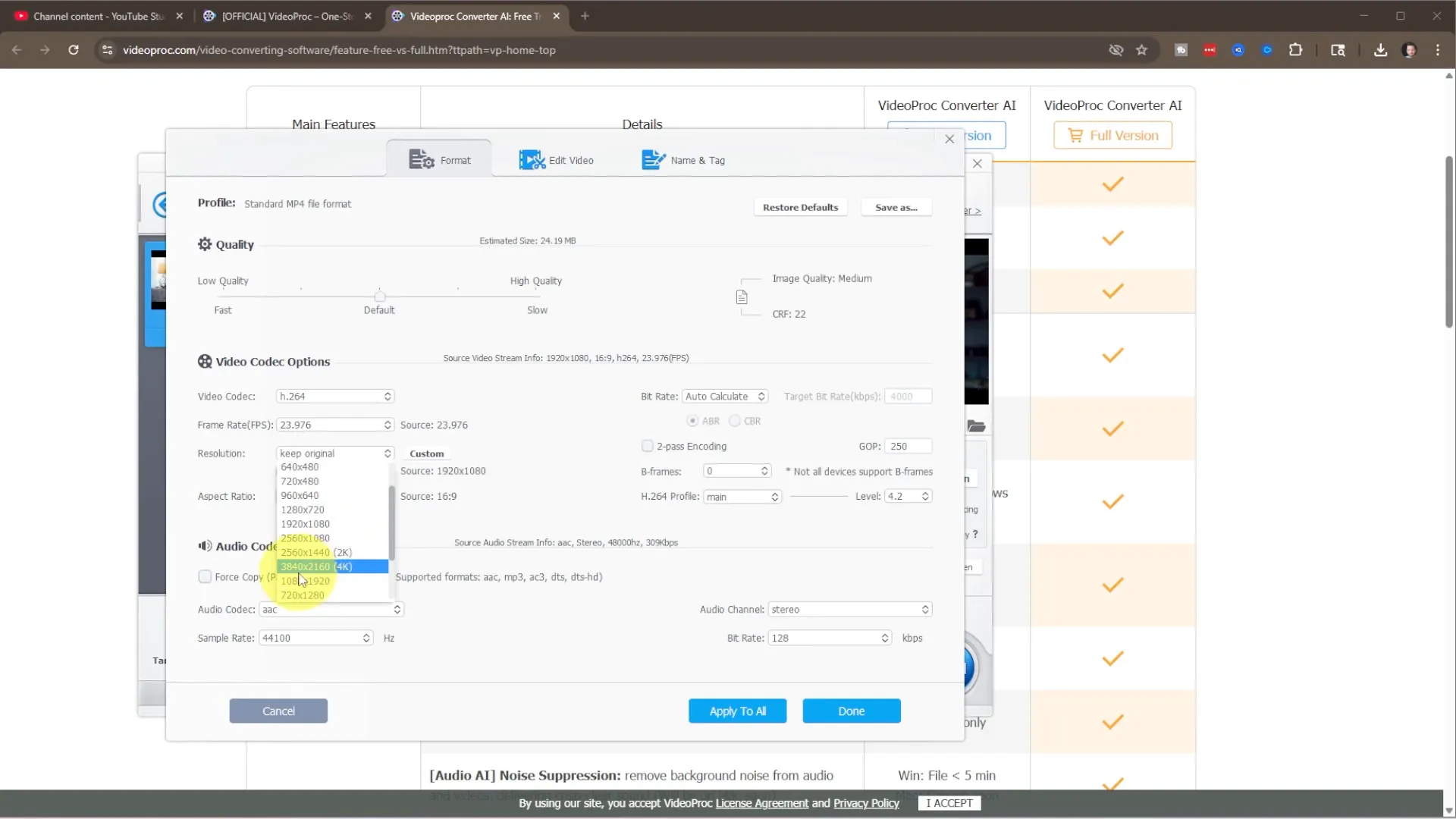
Task: Click the I ACCEPT cookie button
Action: click(x=949, y=803)
